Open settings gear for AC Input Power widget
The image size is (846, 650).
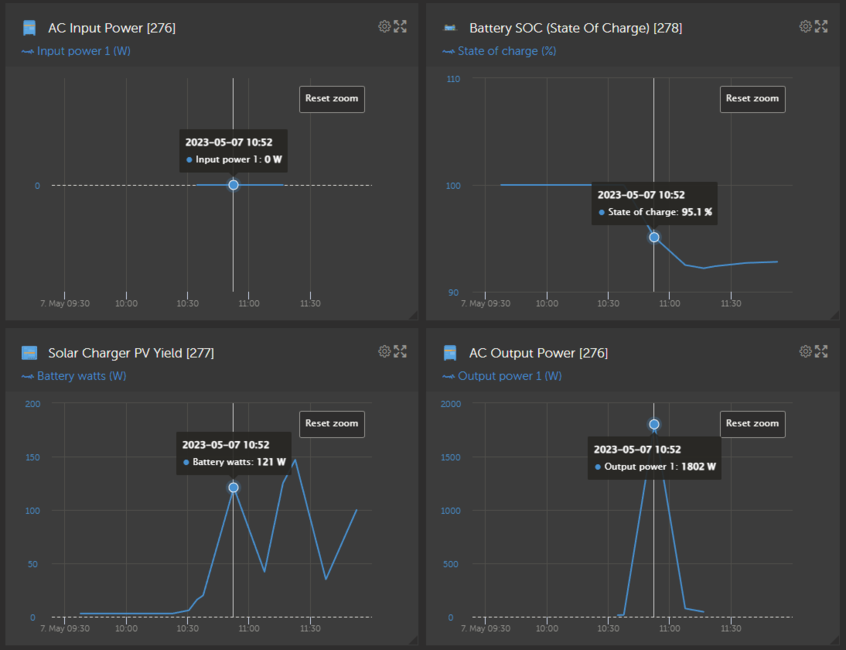tap(384, 26)
